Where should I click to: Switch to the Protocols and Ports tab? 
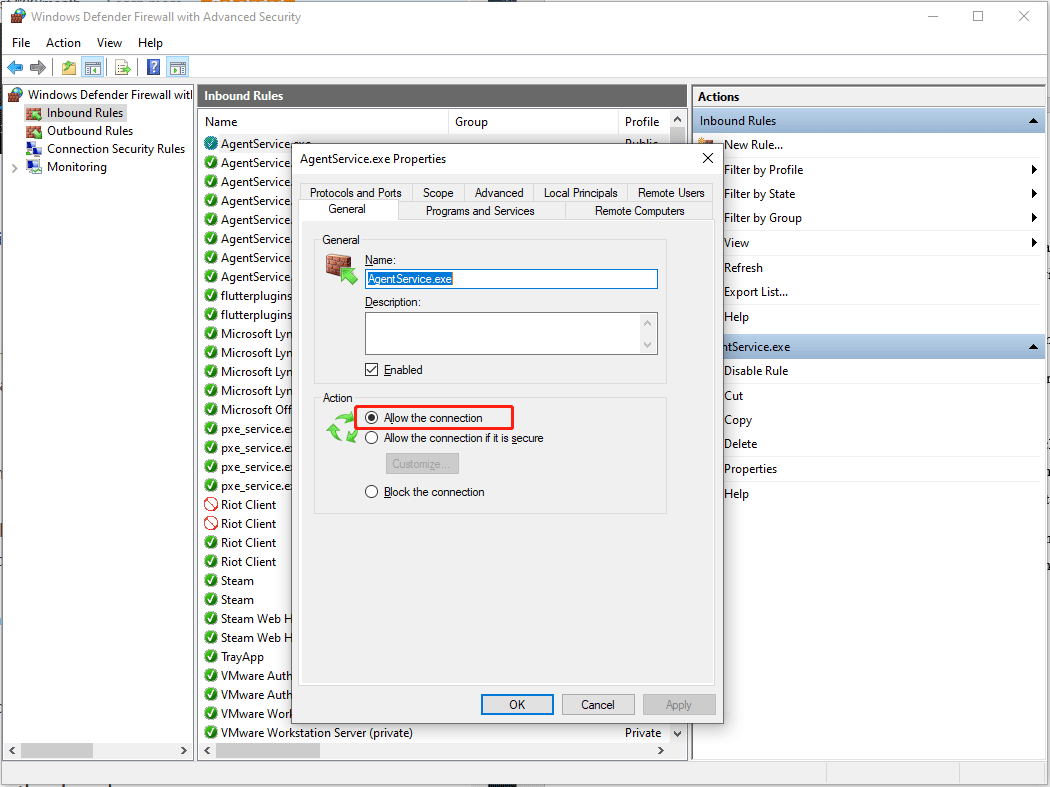tap(355, 192)
